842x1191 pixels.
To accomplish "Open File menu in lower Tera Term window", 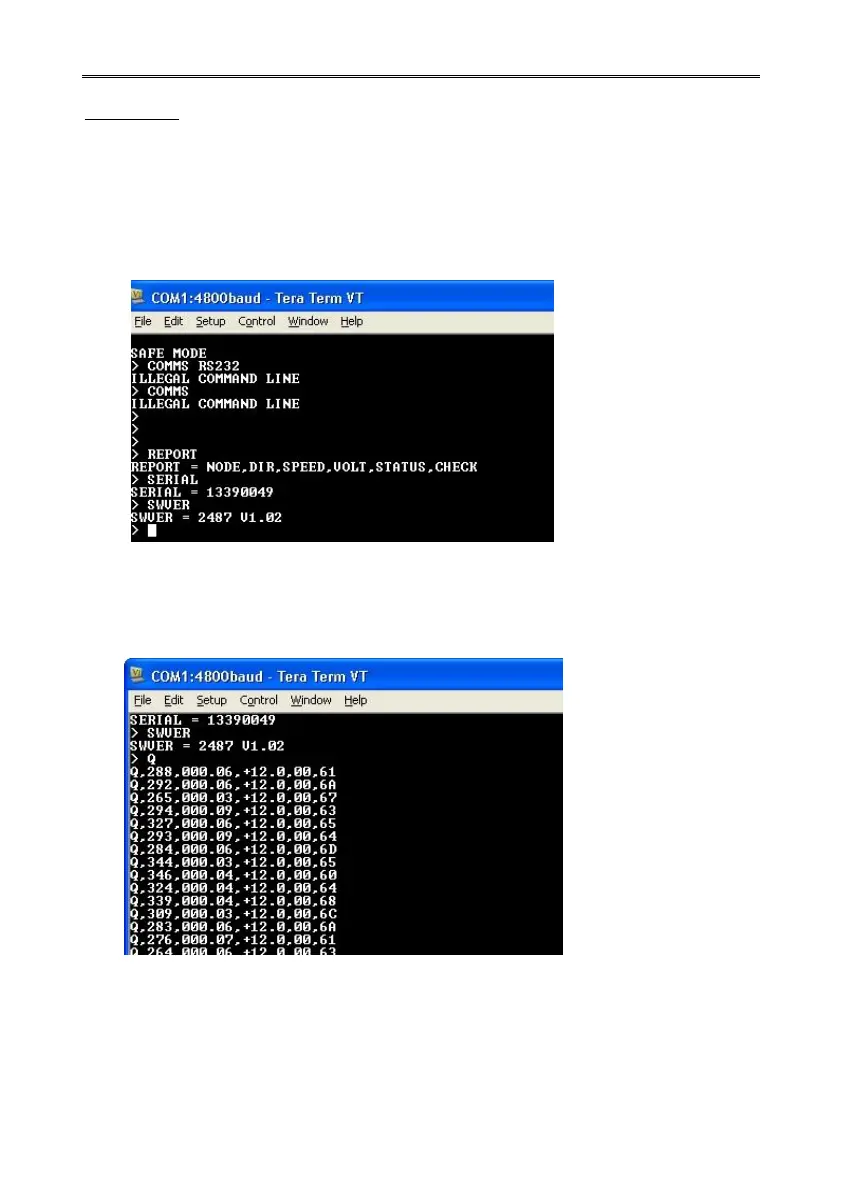I will (x=143, y=700).
